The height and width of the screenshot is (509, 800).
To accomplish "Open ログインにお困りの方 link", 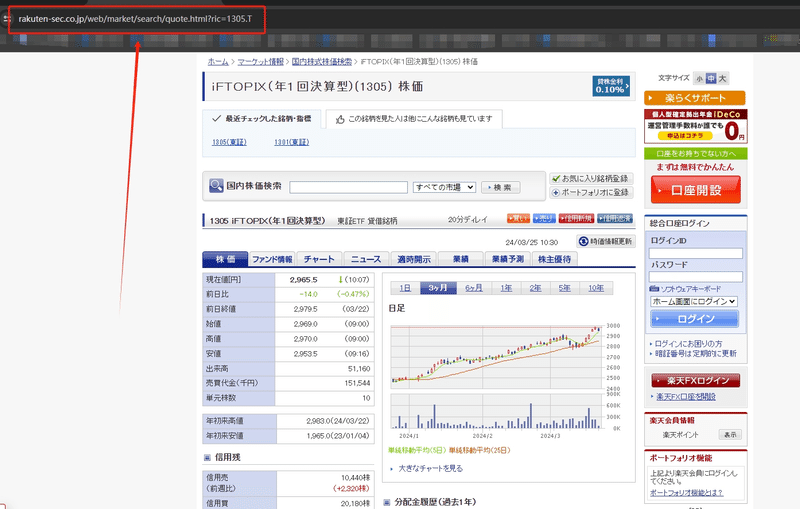I will click(x=688, y=344).
